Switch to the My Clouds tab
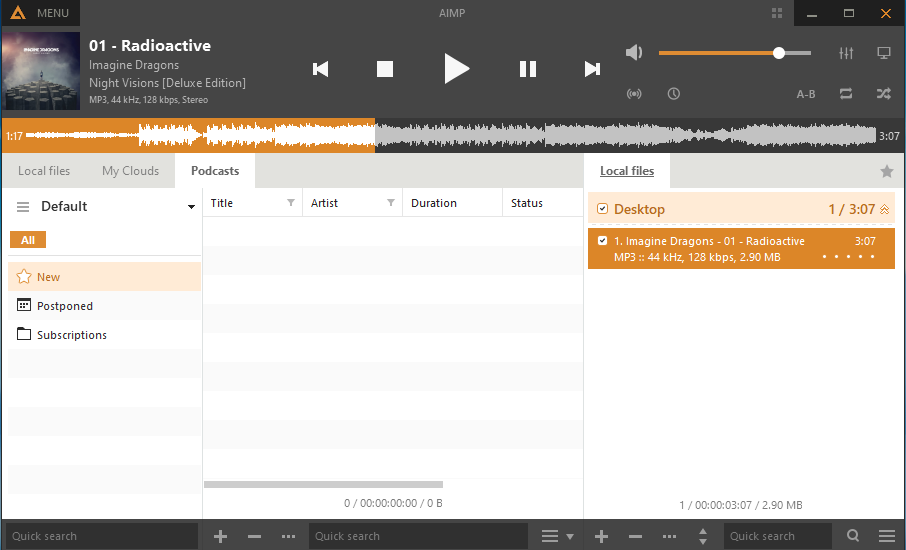 (131, 171)
